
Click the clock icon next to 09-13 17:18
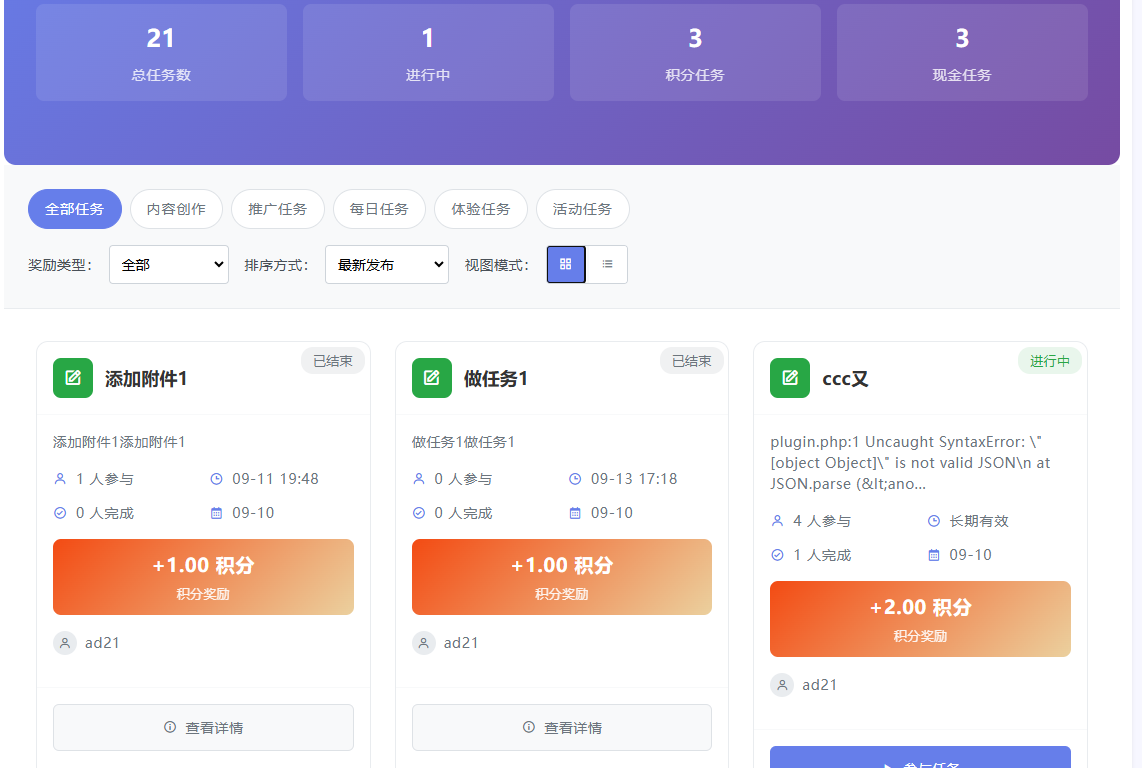[x=576, y=478]
